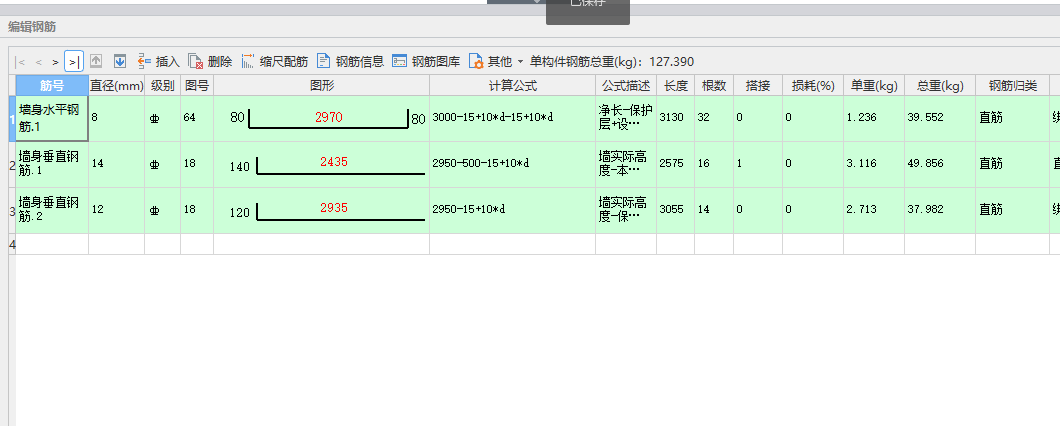Select the 钢筋归类 column header

1012,85
